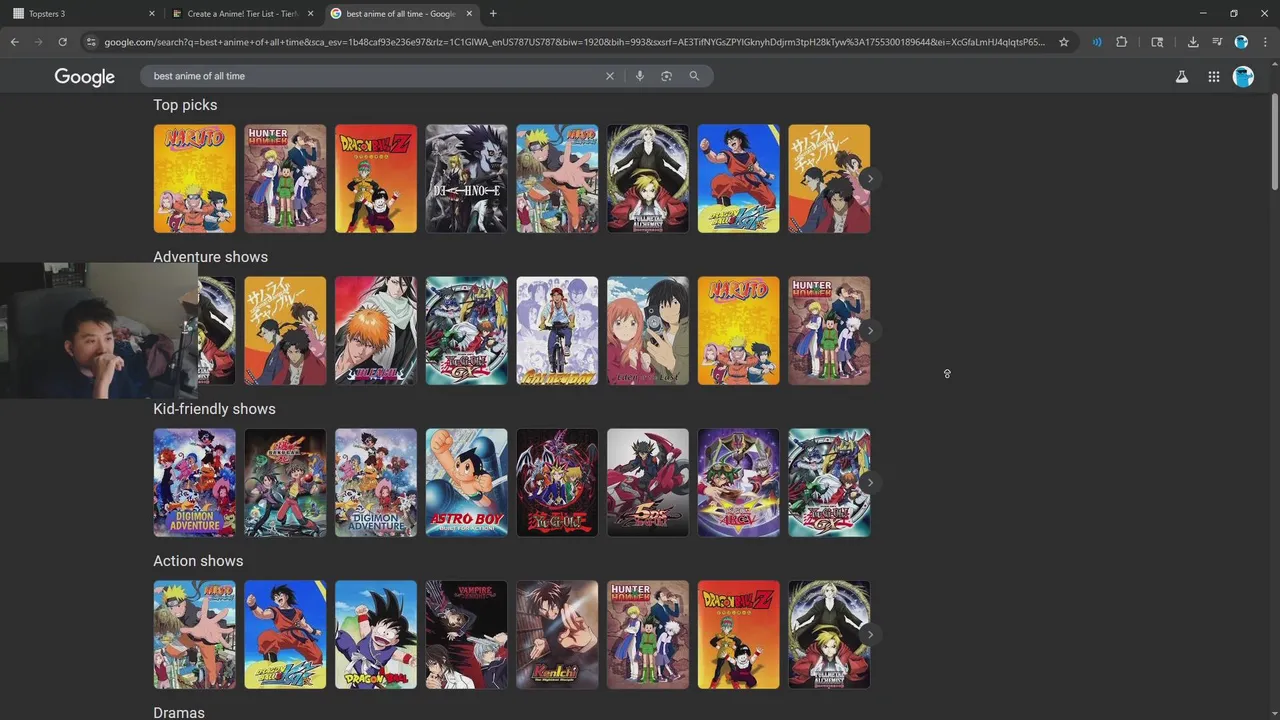The height and width of the screenshot is (720, 1280).
Task: Open Death Note poster in Top picks
Action: tap(467, 179)
